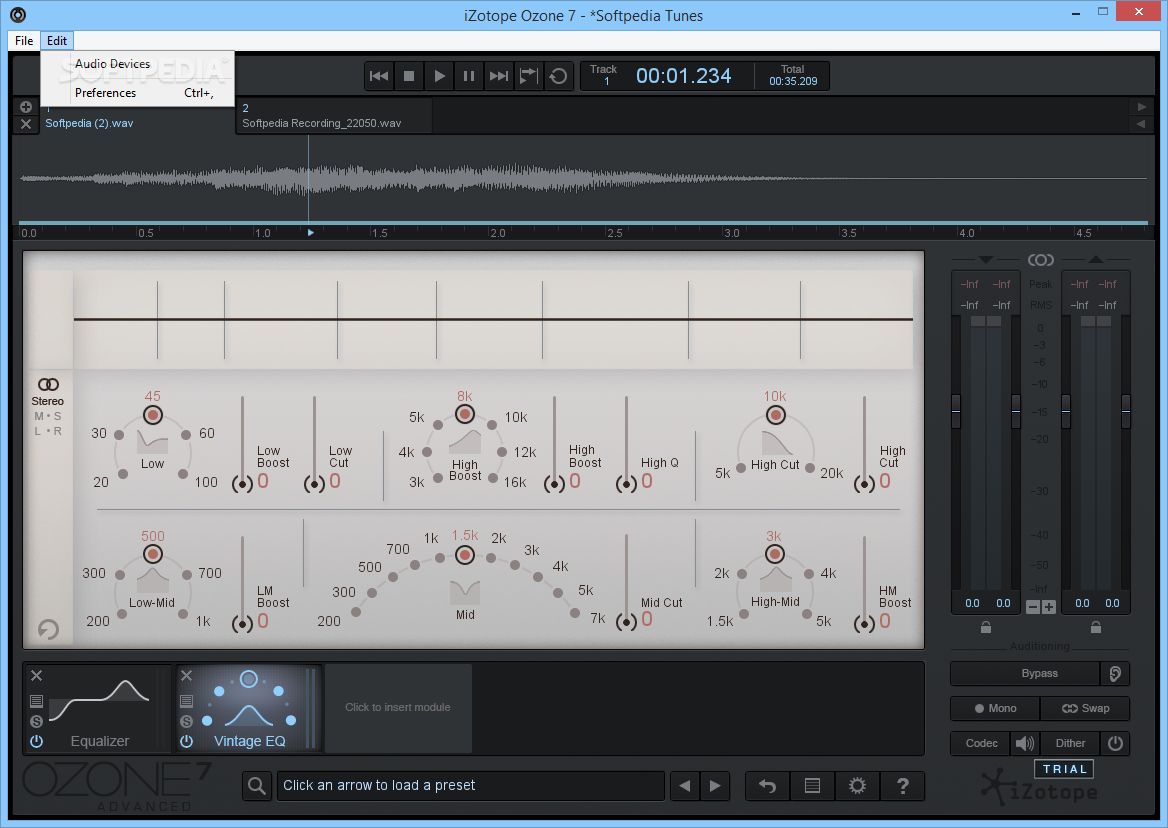This screenshot has height=828, width=1168.
Task: Click the Mid Cut slider handle
Action: click(626, 623)
